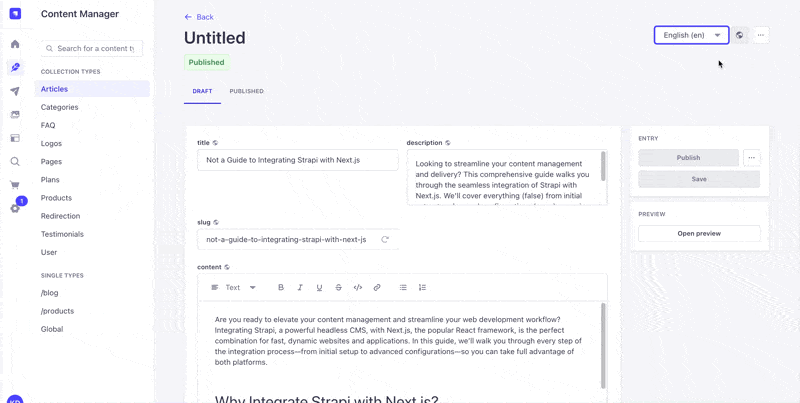This screenshot has height=403, width=800.
Task: Click the Bold formatting icon
Action: pos(281,288)
